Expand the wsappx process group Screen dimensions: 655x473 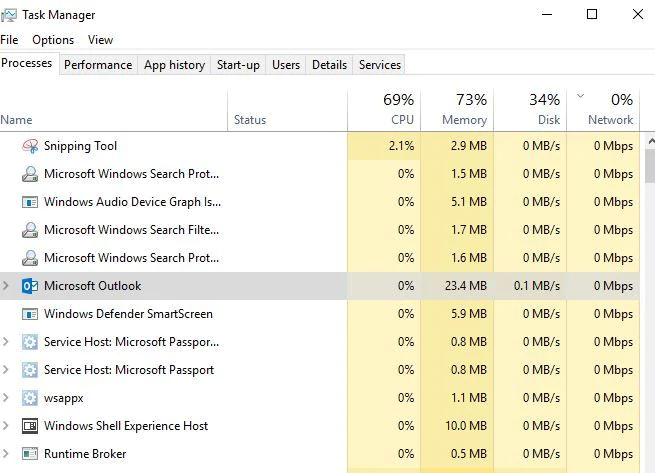6,398
